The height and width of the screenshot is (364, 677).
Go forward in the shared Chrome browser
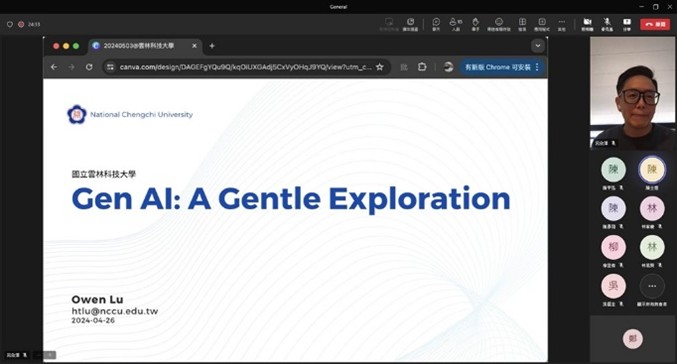tap(71, 67)
